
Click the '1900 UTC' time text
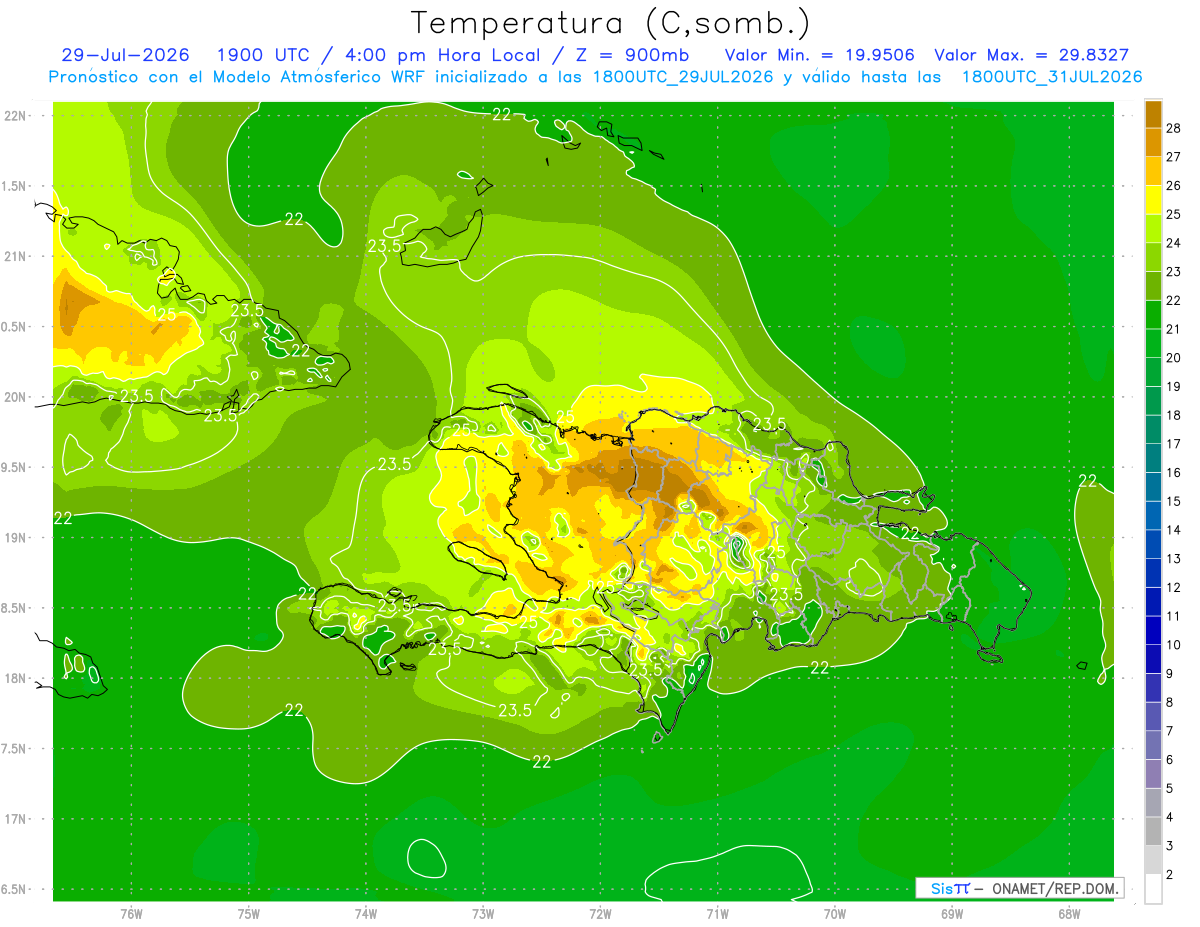pos(263,55)
